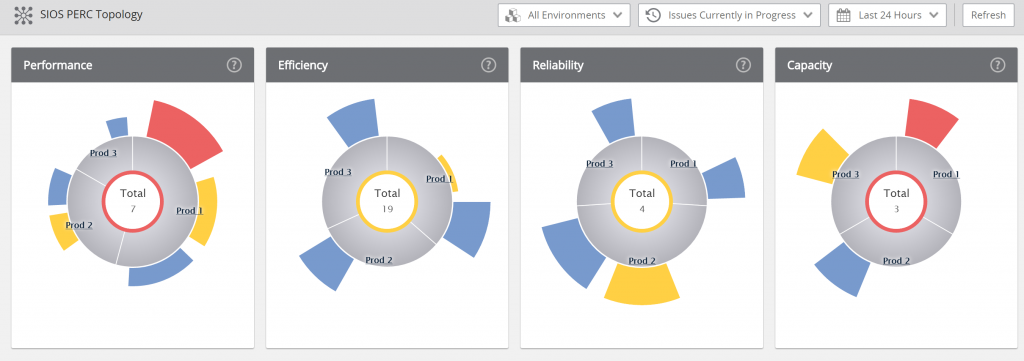1024x361 pixels.
Task: Open Prod 1 link in Capacity chart
Action: point(946,174)
